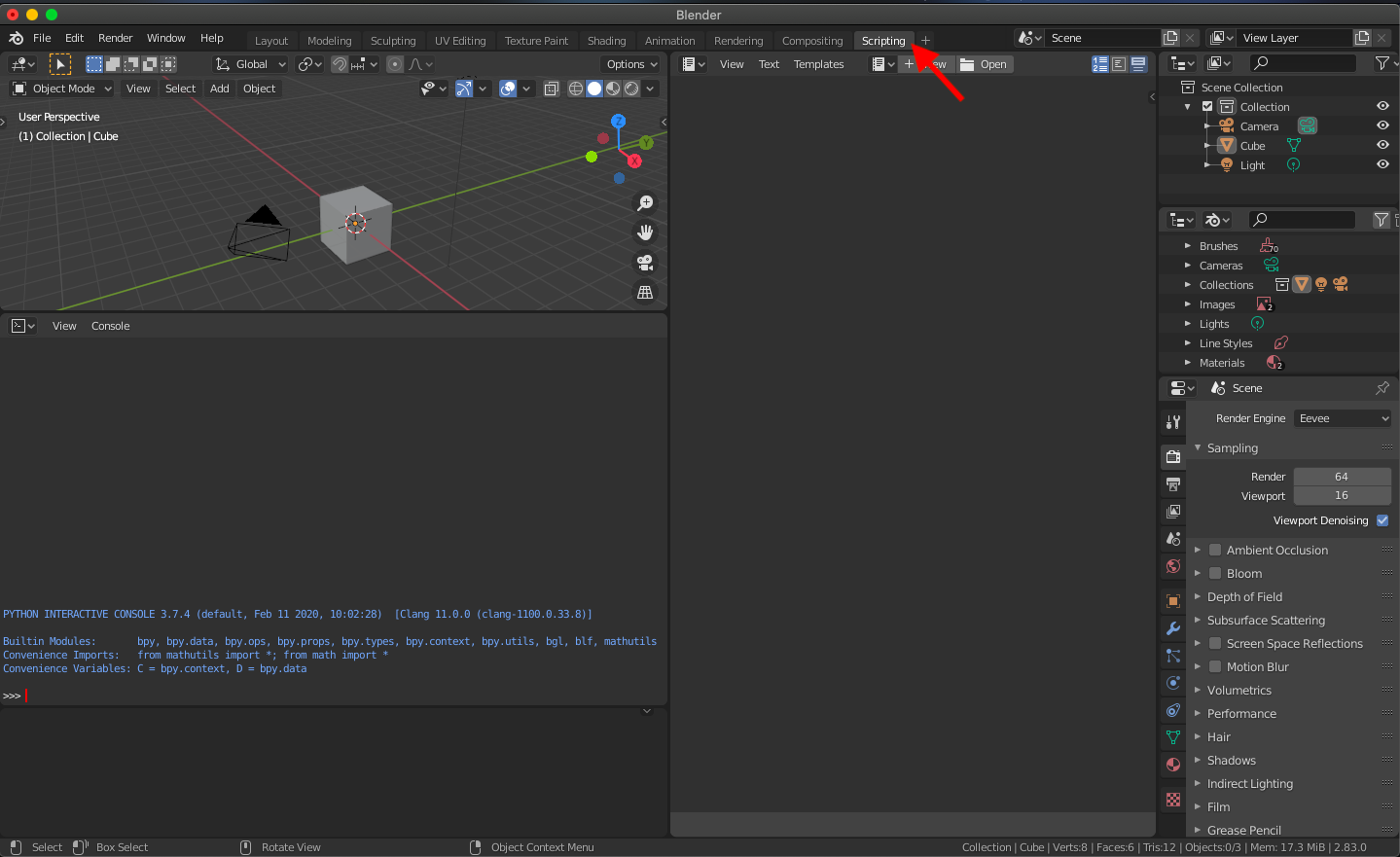Screen dimensions: 1400x857
Task: Click the zoom magnifier icon in viewport
Action: point(644,203)
